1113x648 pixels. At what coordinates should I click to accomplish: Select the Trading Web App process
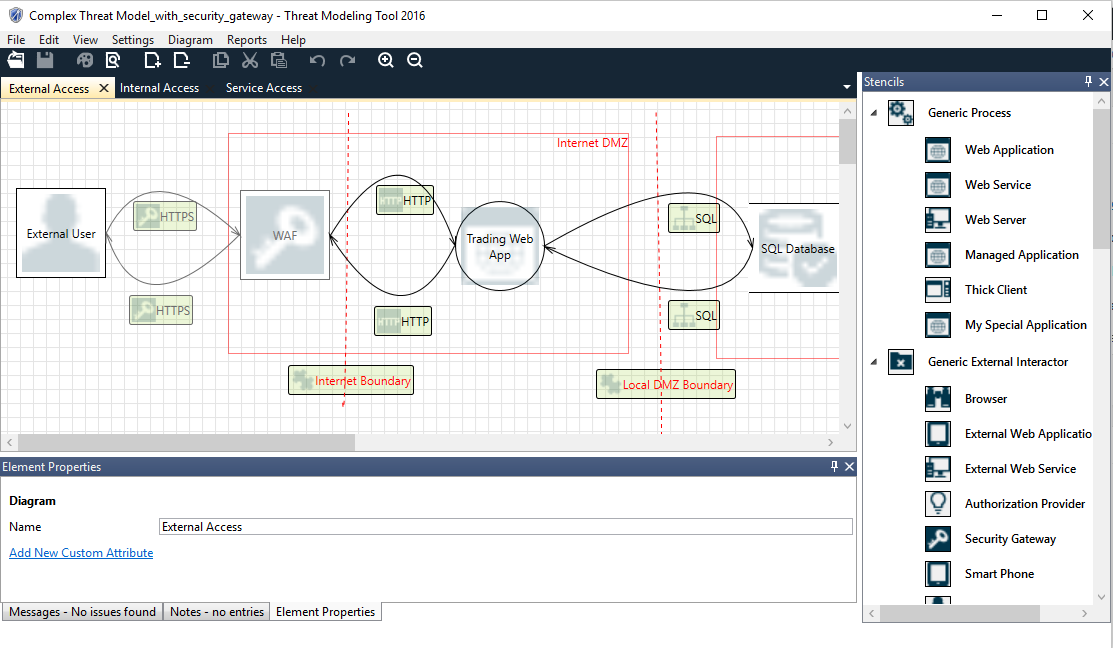[x=500, y=246]
